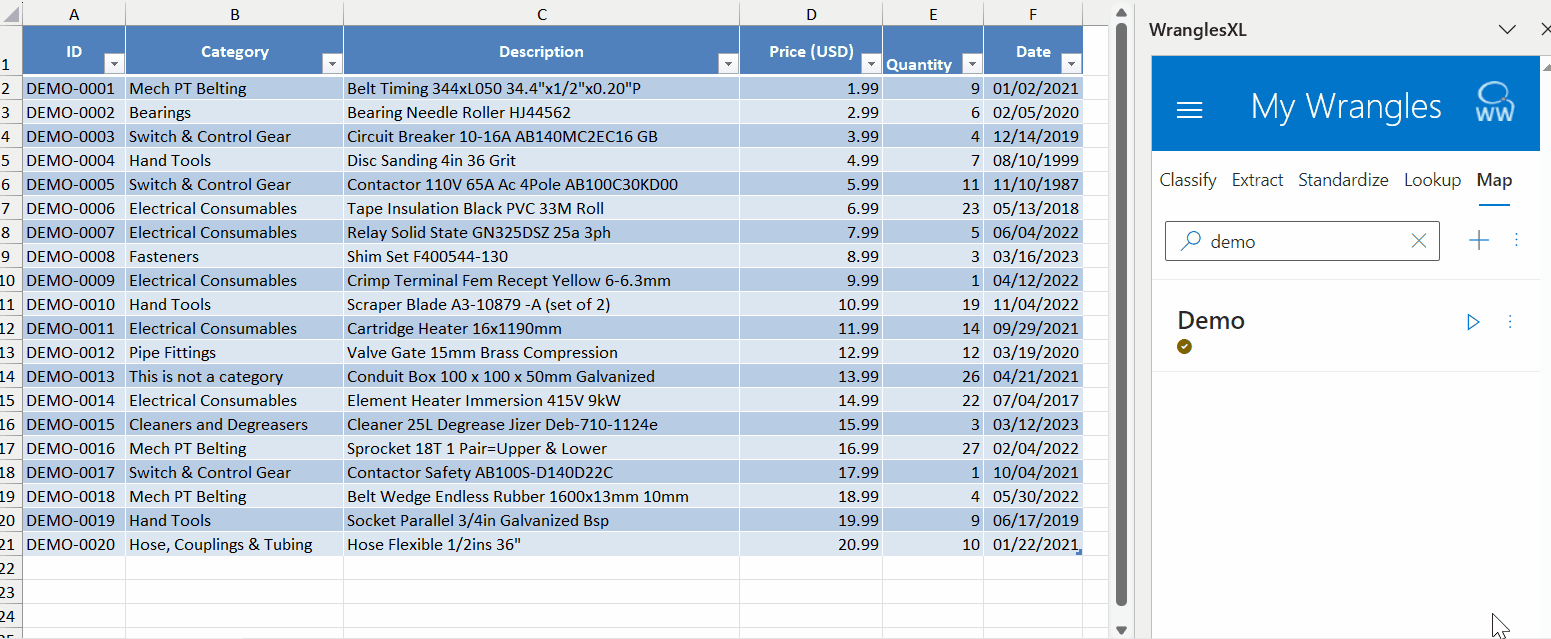The width and height of the screenshot is (1551, 639).
Task: Click the Wrangles WW logo icon
Action: coord(1495,104)
